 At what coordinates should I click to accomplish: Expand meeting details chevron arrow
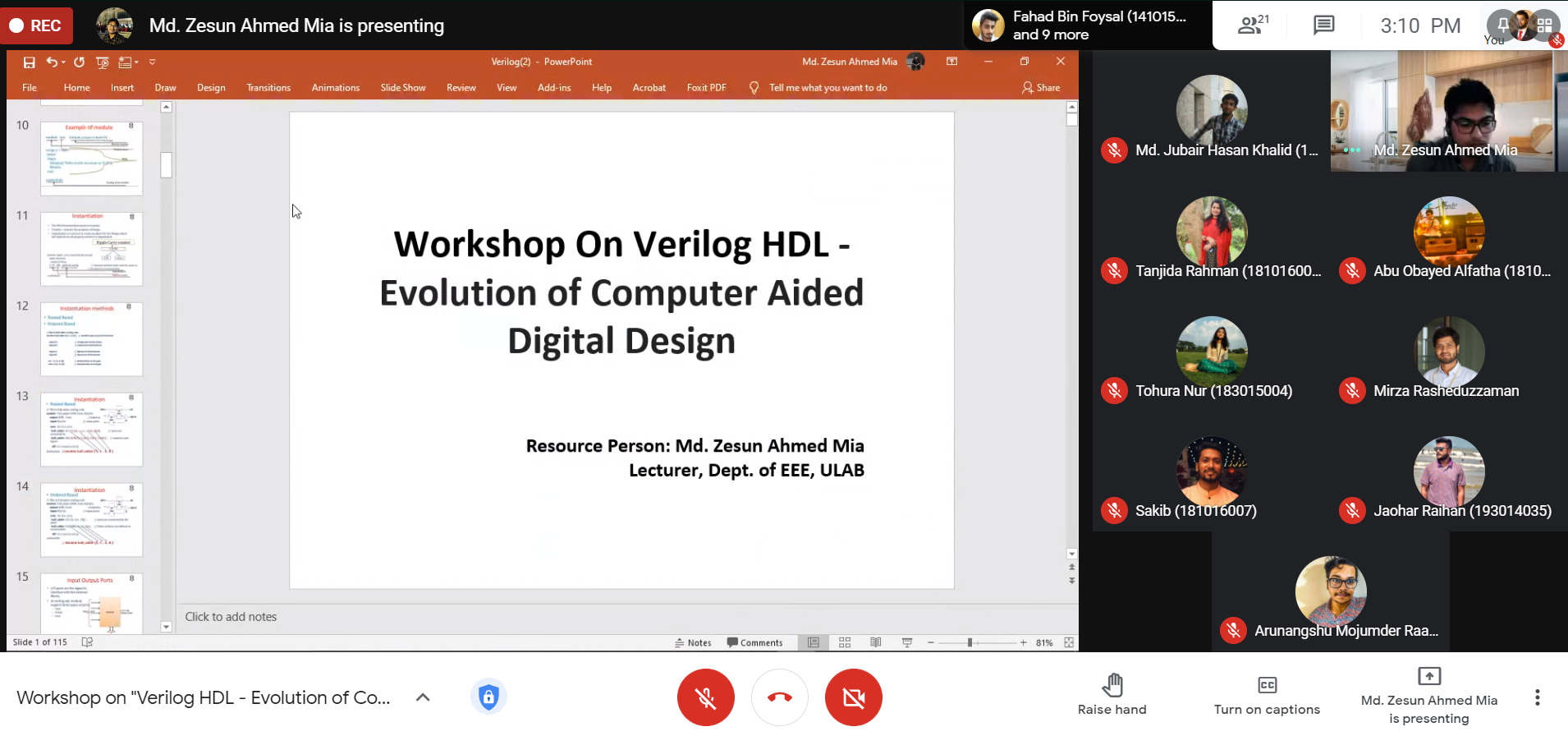[423, 697]
